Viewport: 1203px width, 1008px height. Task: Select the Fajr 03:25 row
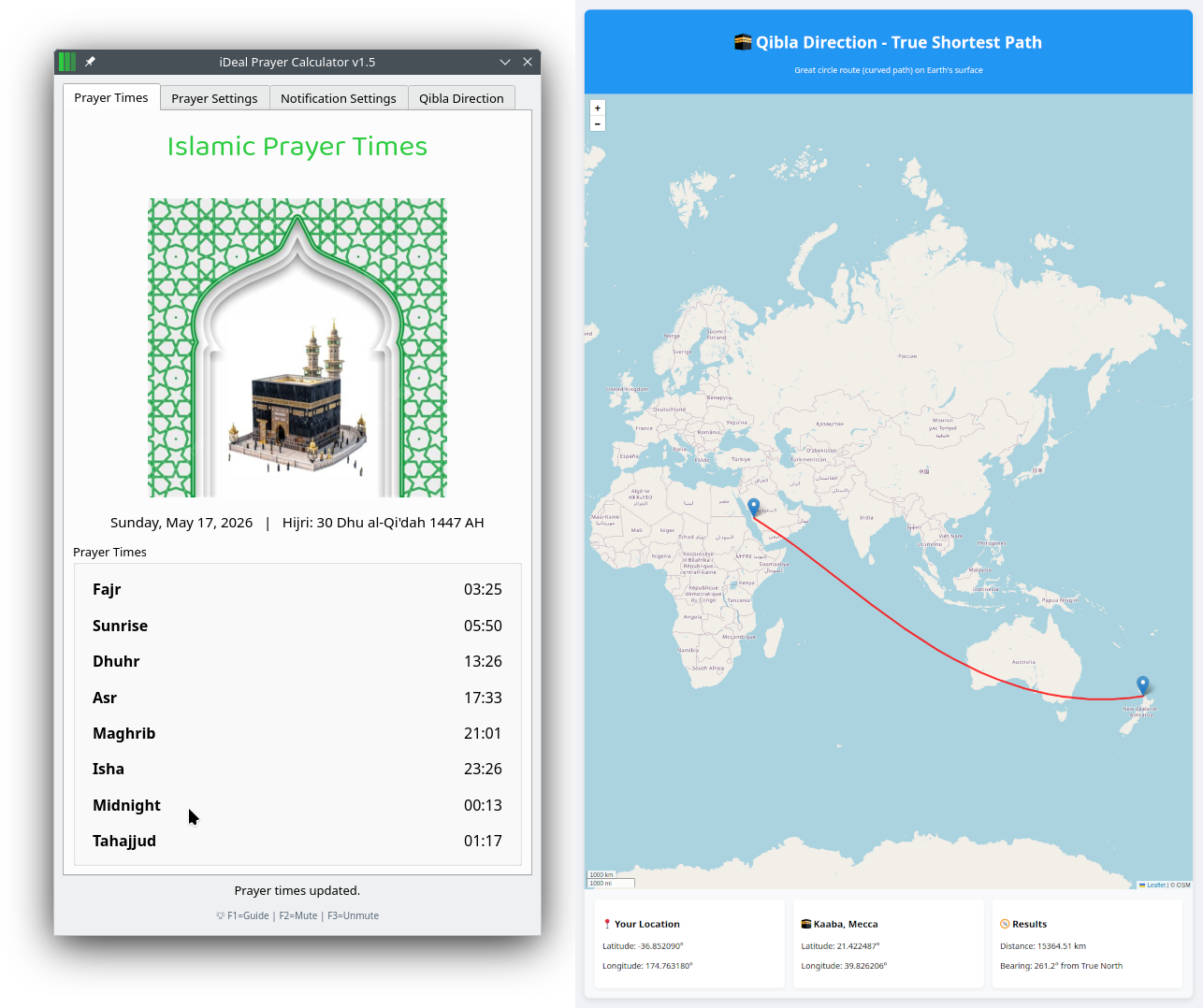[x=297, y=589]
